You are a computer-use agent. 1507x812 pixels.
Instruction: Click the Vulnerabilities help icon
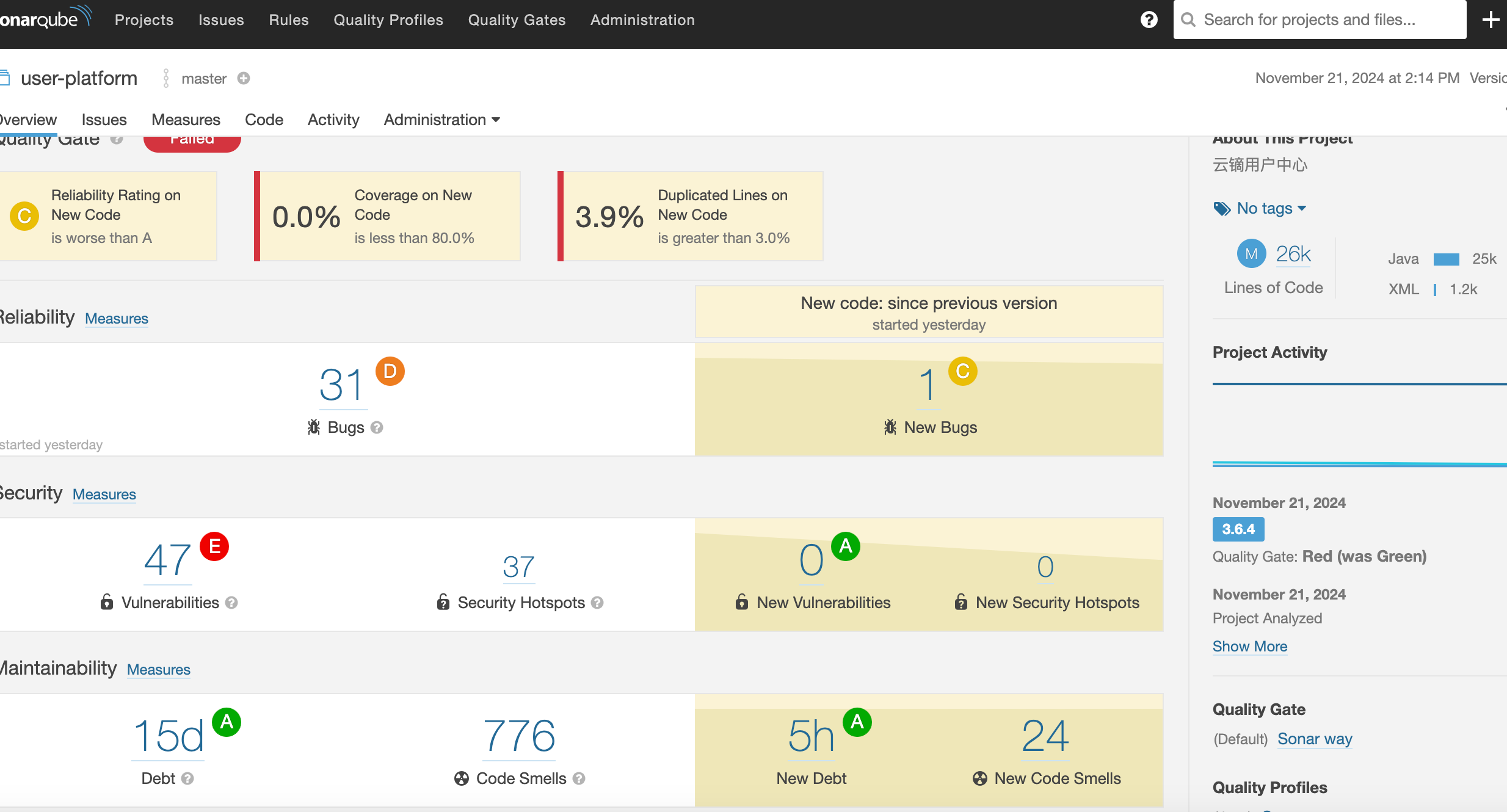(231, 603)
